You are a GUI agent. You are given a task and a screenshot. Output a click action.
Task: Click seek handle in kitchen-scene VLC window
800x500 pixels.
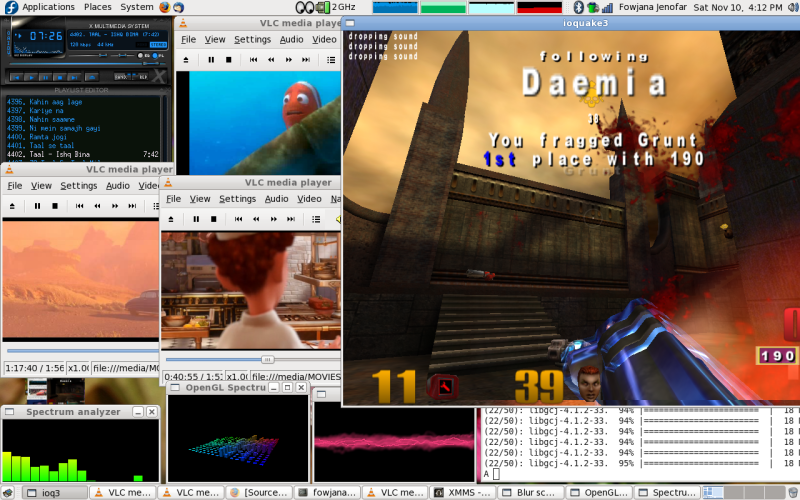267,360
